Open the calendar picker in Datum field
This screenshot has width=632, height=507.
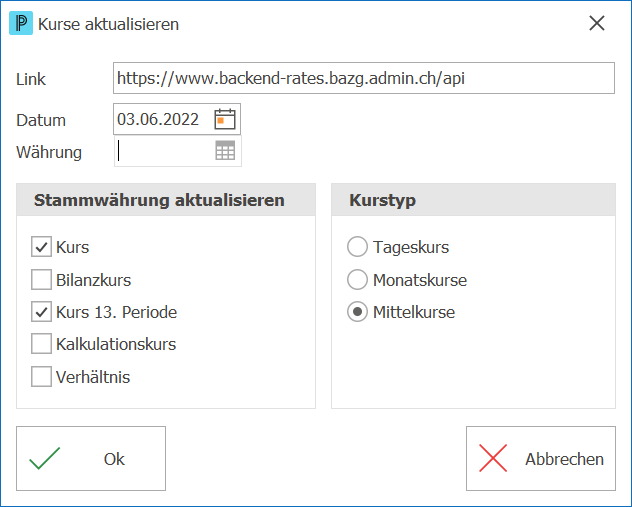(225, 119)
